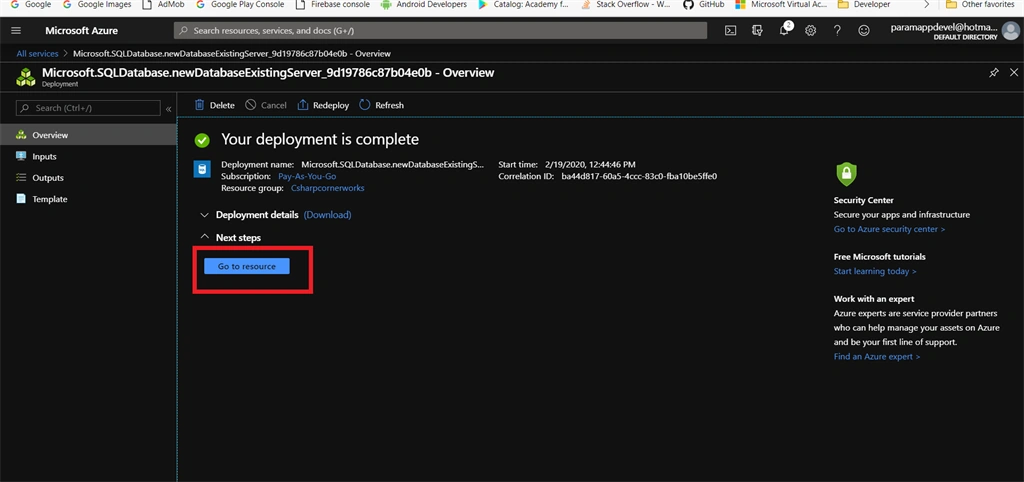Viewport: 1024px width, 482px height.
Task: Open the notifications bell
Action: [x=784, y=30]
